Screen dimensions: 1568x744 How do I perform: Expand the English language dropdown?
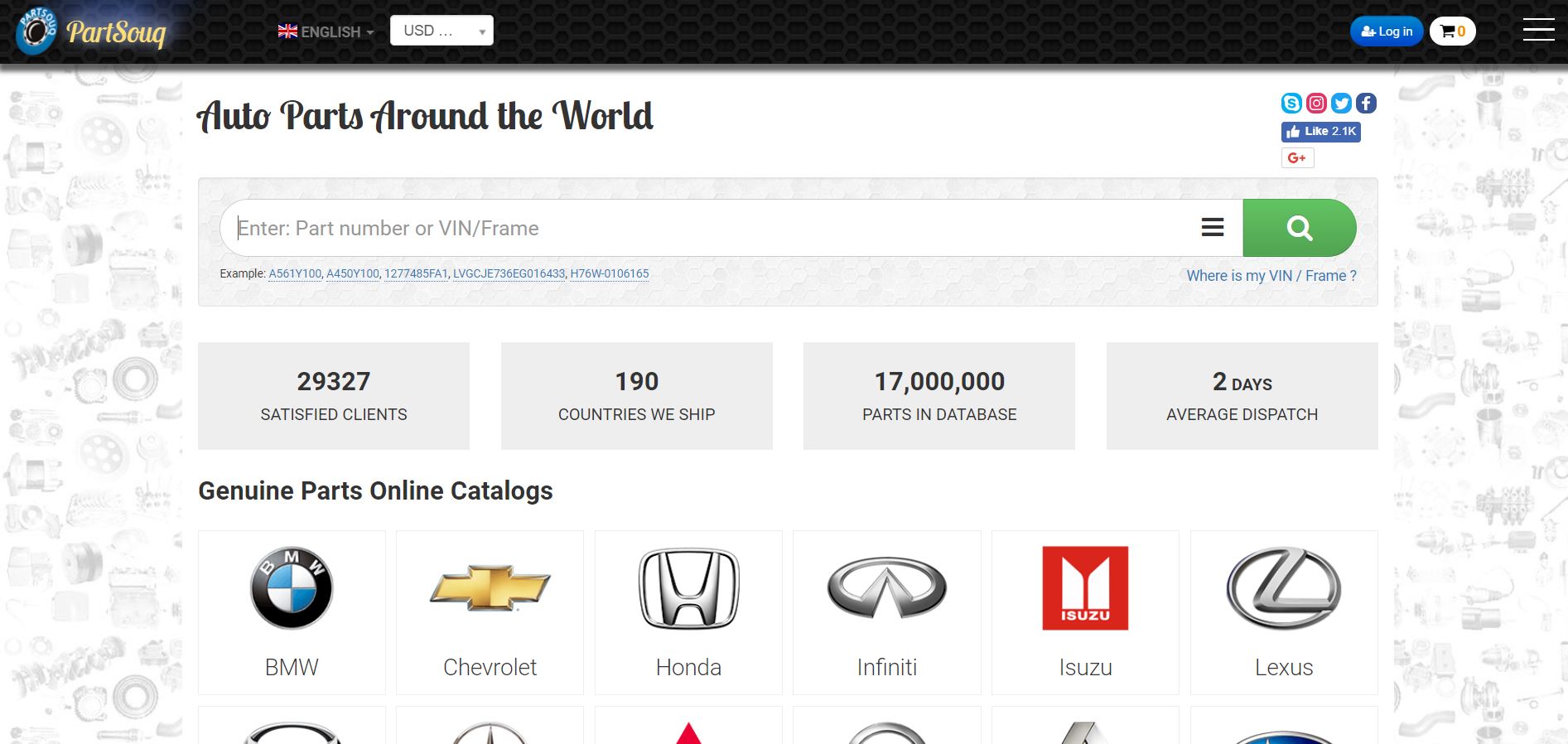click(326, 31)
